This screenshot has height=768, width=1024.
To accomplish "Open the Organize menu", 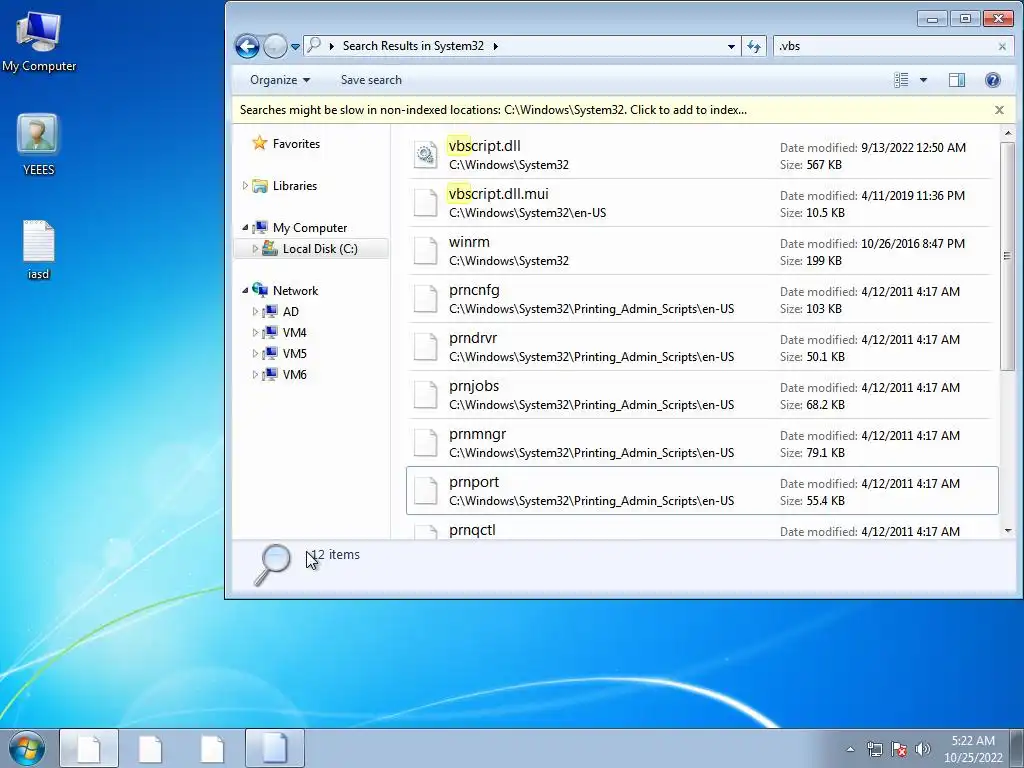I will click(x=280, y=80).
